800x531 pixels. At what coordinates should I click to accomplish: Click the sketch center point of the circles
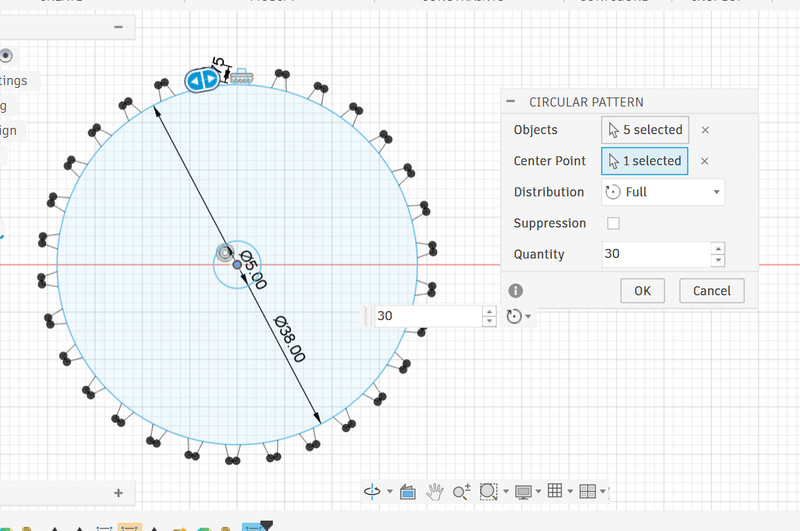point(237,265)
